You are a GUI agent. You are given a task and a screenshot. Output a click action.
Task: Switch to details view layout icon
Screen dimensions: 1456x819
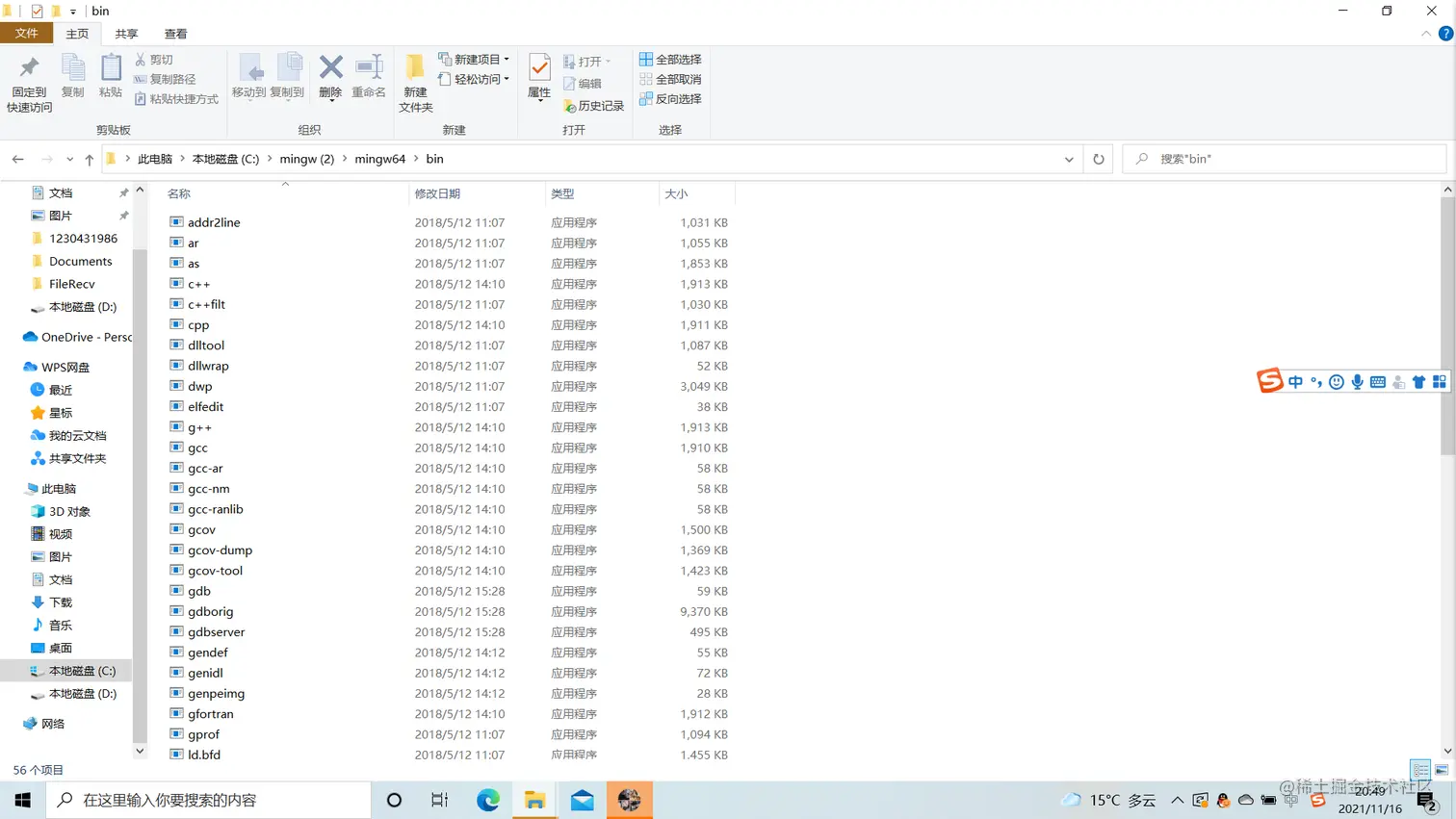pyautogui.click(x=1420, y=770)
